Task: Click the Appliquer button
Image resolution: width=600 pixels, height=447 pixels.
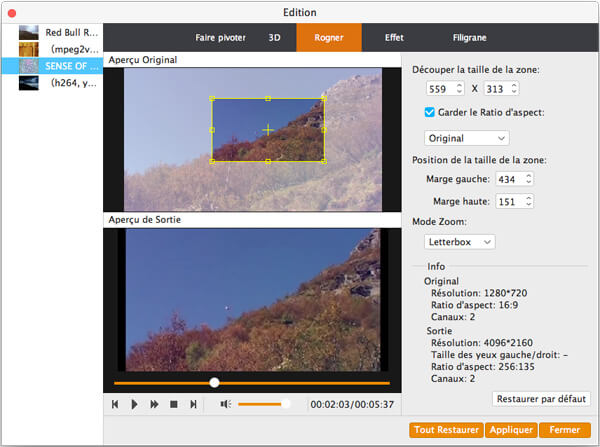Action: 510,430
